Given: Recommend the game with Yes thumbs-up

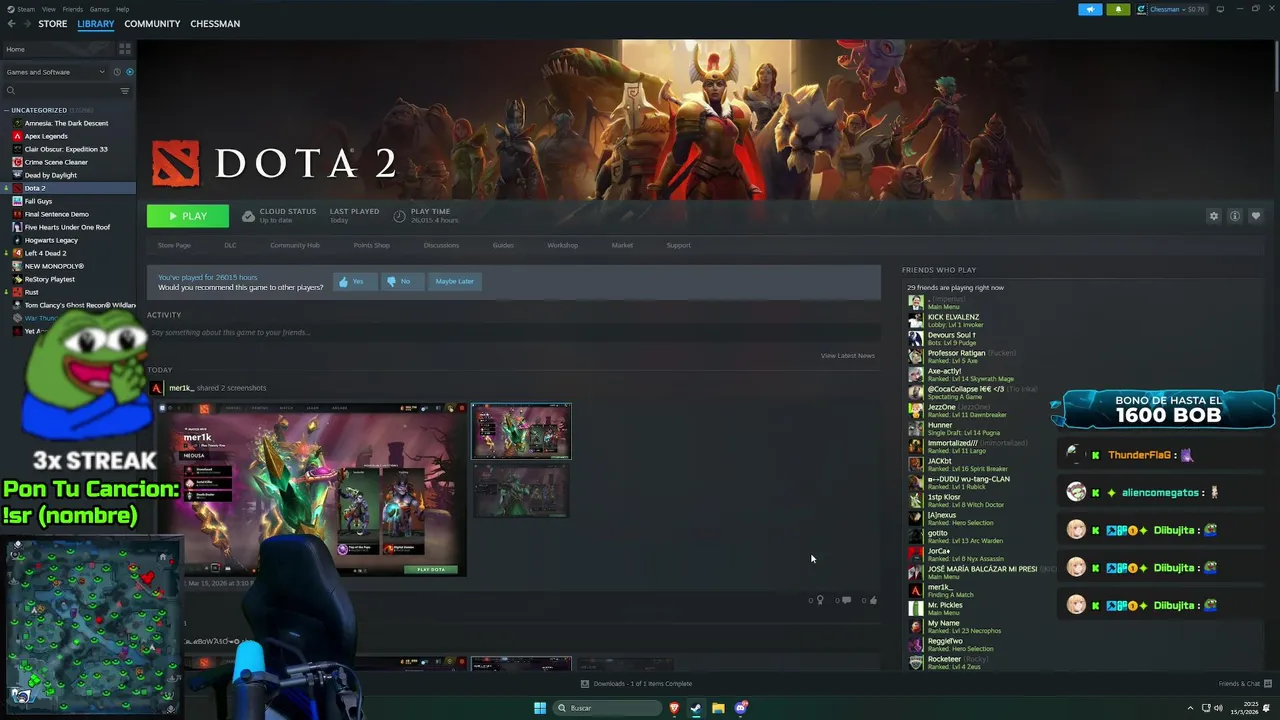Looking at the screenshot, I should tap(353, 281).
